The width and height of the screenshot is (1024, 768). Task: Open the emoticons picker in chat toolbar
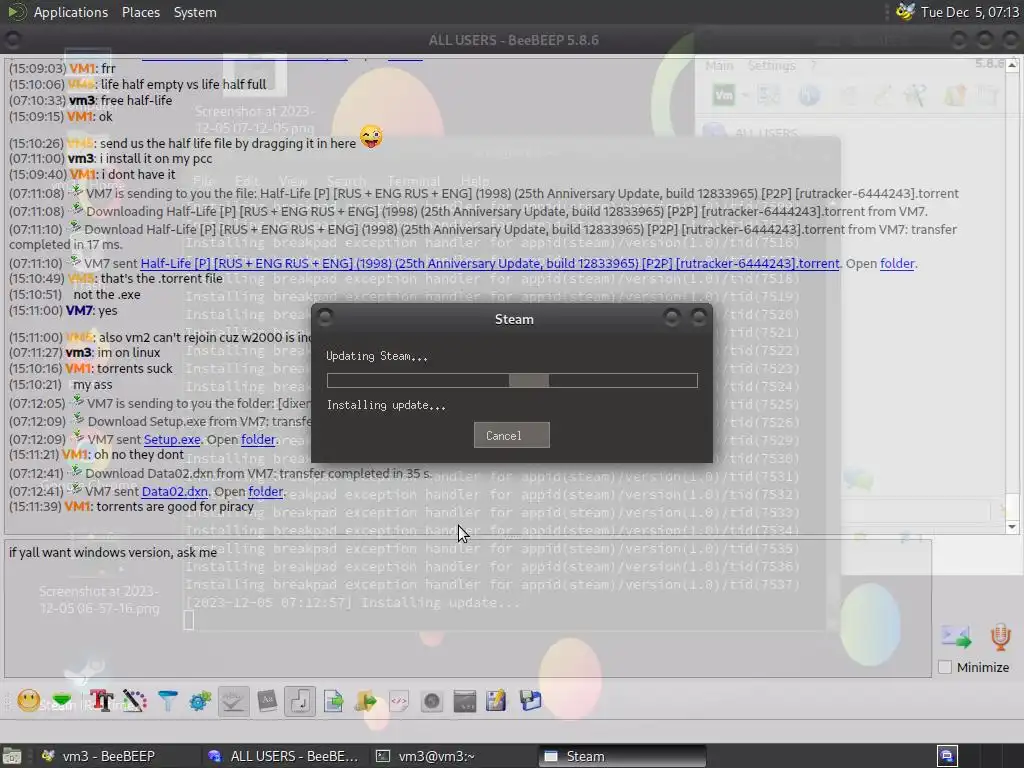click(x=28, y=701)
